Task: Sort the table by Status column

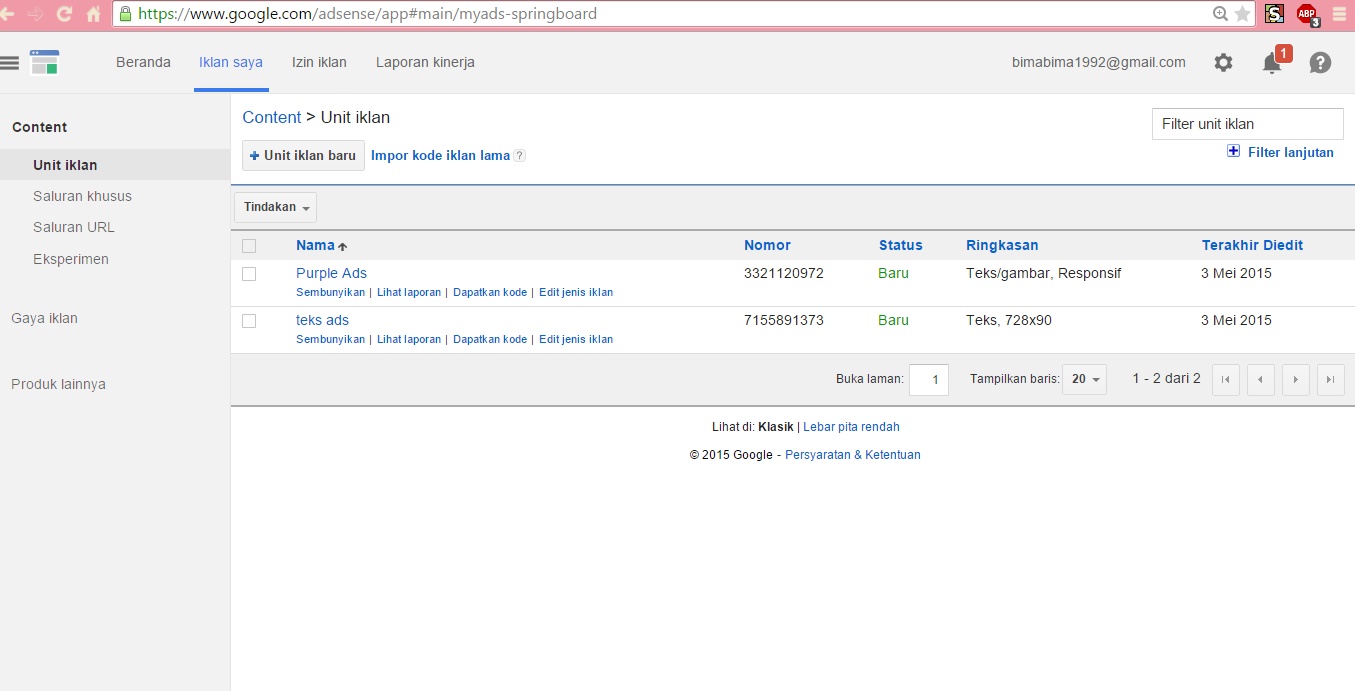Action: click(x=901, y=245)
